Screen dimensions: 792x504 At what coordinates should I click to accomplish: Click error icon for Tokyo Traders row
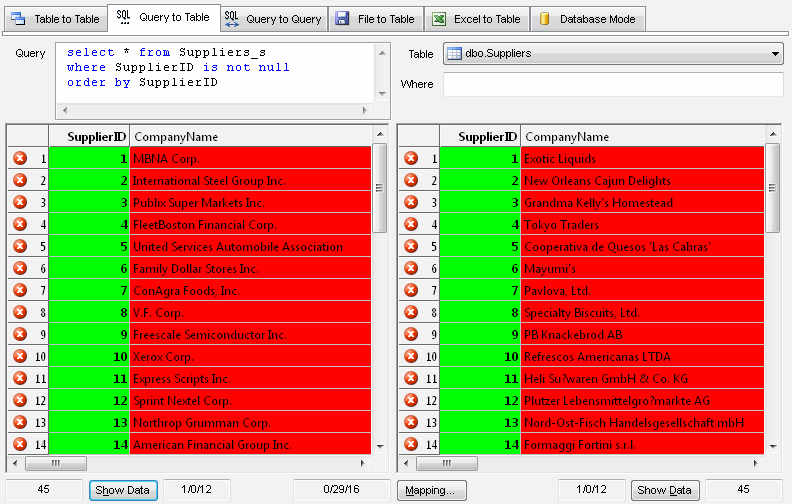[x=411, y=224]
